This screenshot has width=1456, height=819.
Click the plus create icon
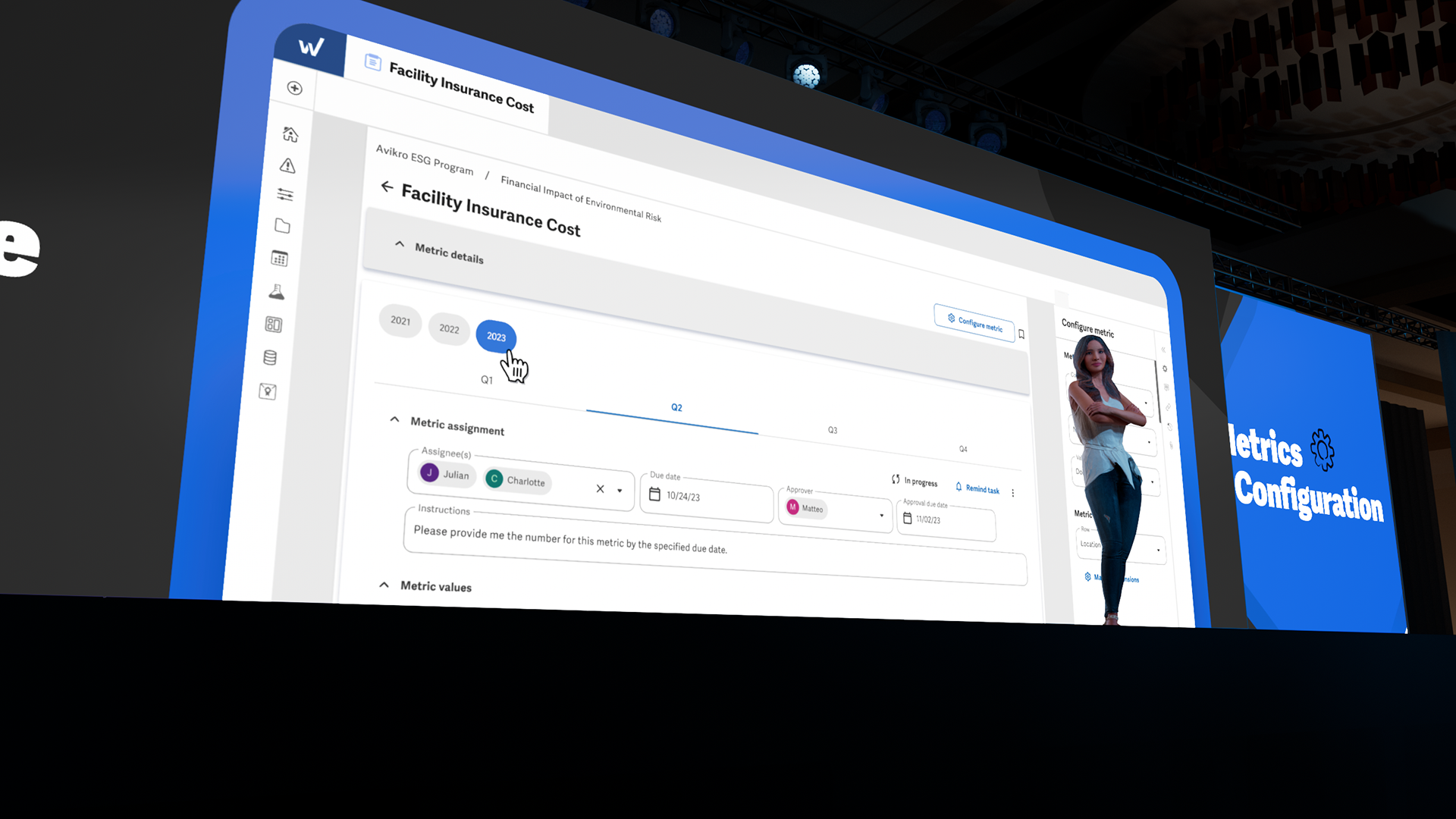tap(295, 88)
